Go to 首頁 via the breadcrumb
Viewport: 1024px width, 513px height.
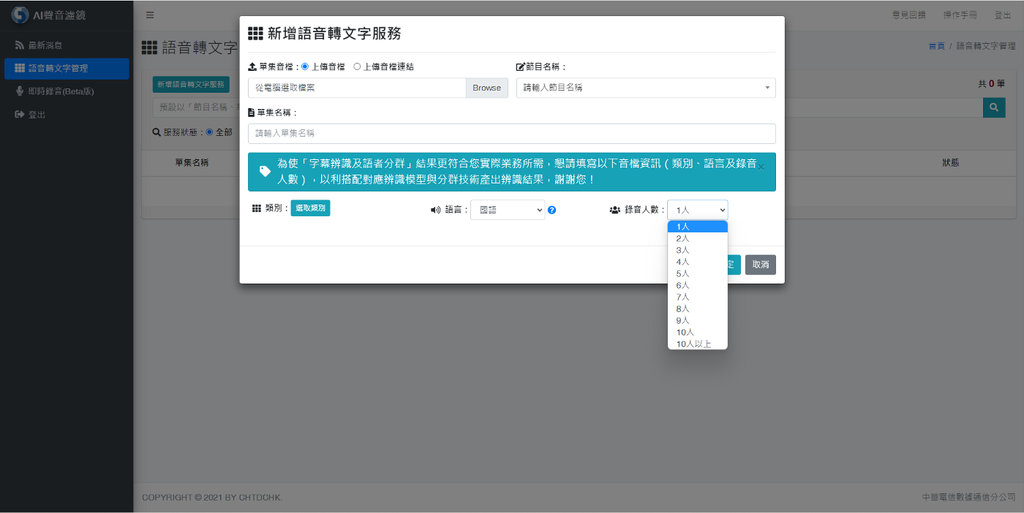(936, 46)
